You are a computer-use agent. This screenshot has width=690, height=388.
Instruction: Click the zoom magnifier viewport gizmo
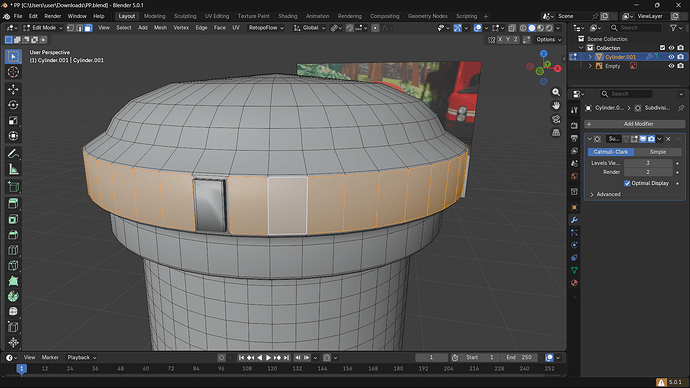coord(556,92)
